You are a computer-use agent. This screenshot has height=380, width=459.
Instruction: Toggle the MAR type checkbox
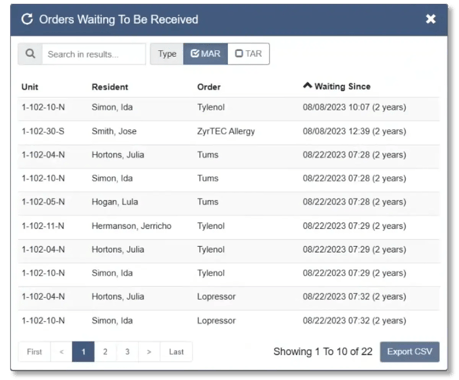pyautogui.click(x=205, y=54)
